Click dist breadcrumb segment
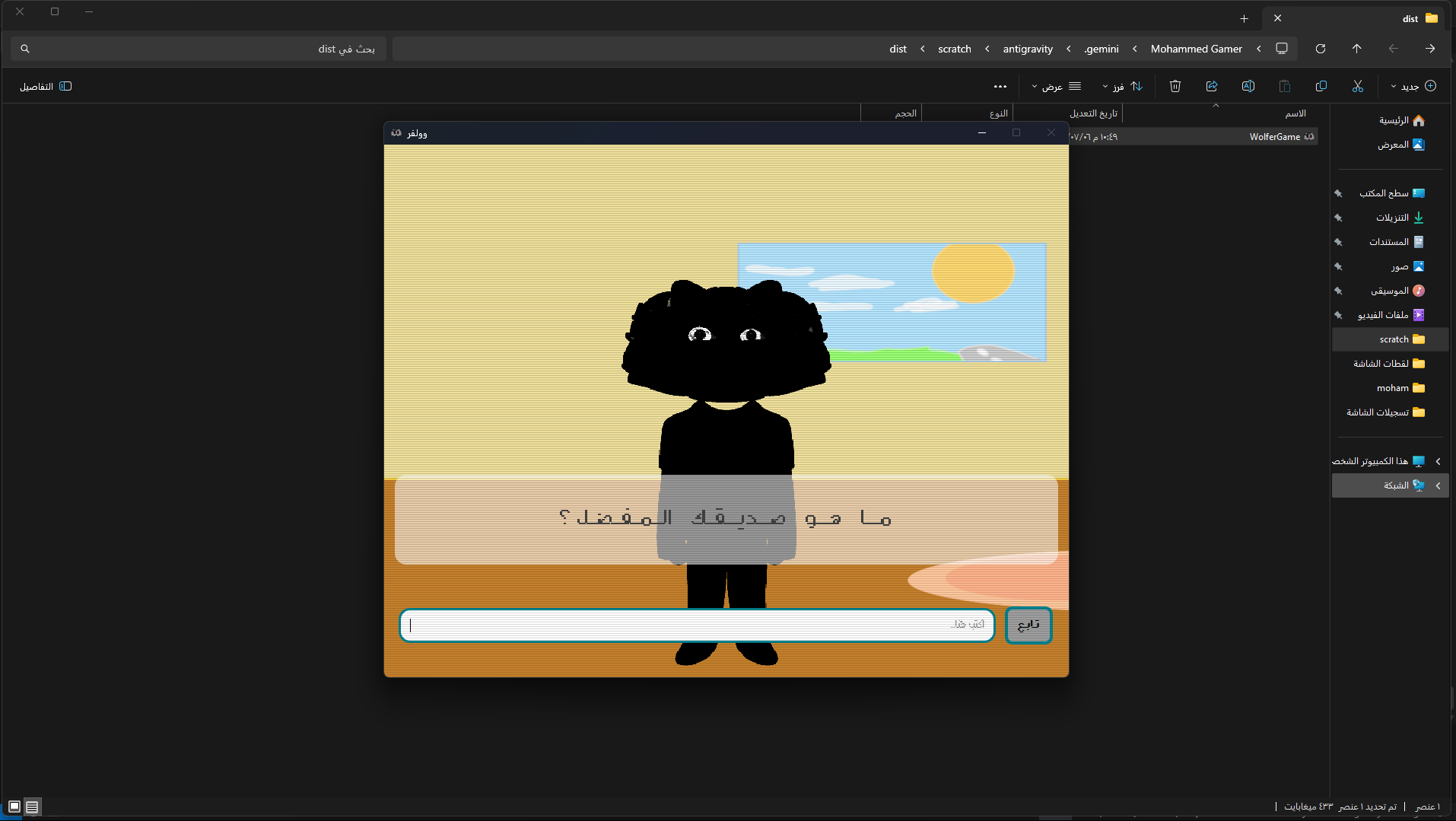This screenshot has width=1456, height=821. pyautogui.click(x=898, y=49)
